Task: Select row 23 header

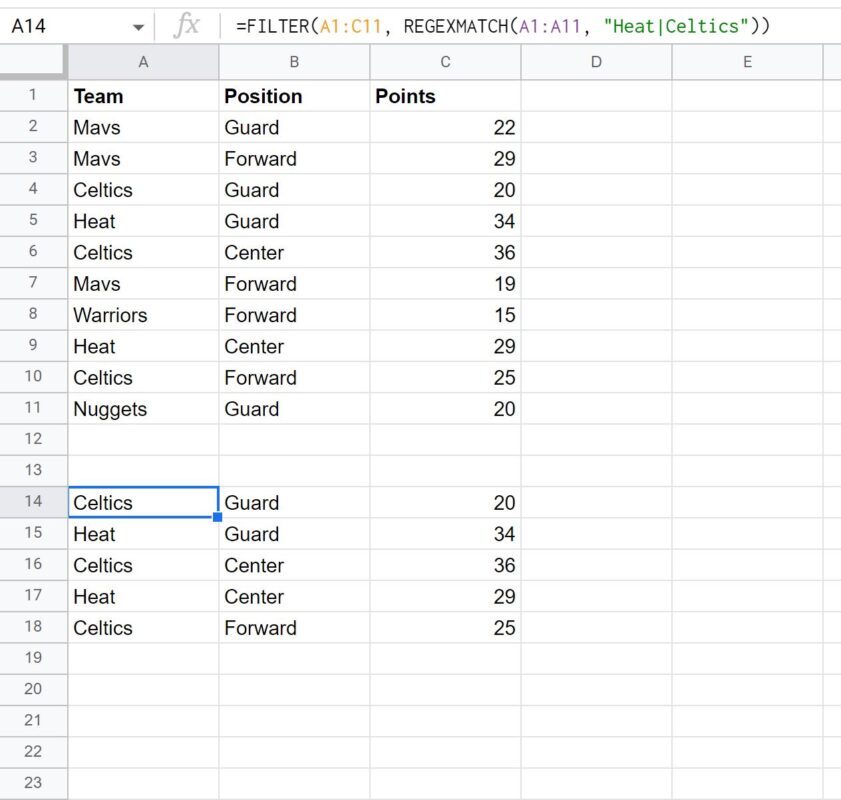Action: click(x=33, y=783)
